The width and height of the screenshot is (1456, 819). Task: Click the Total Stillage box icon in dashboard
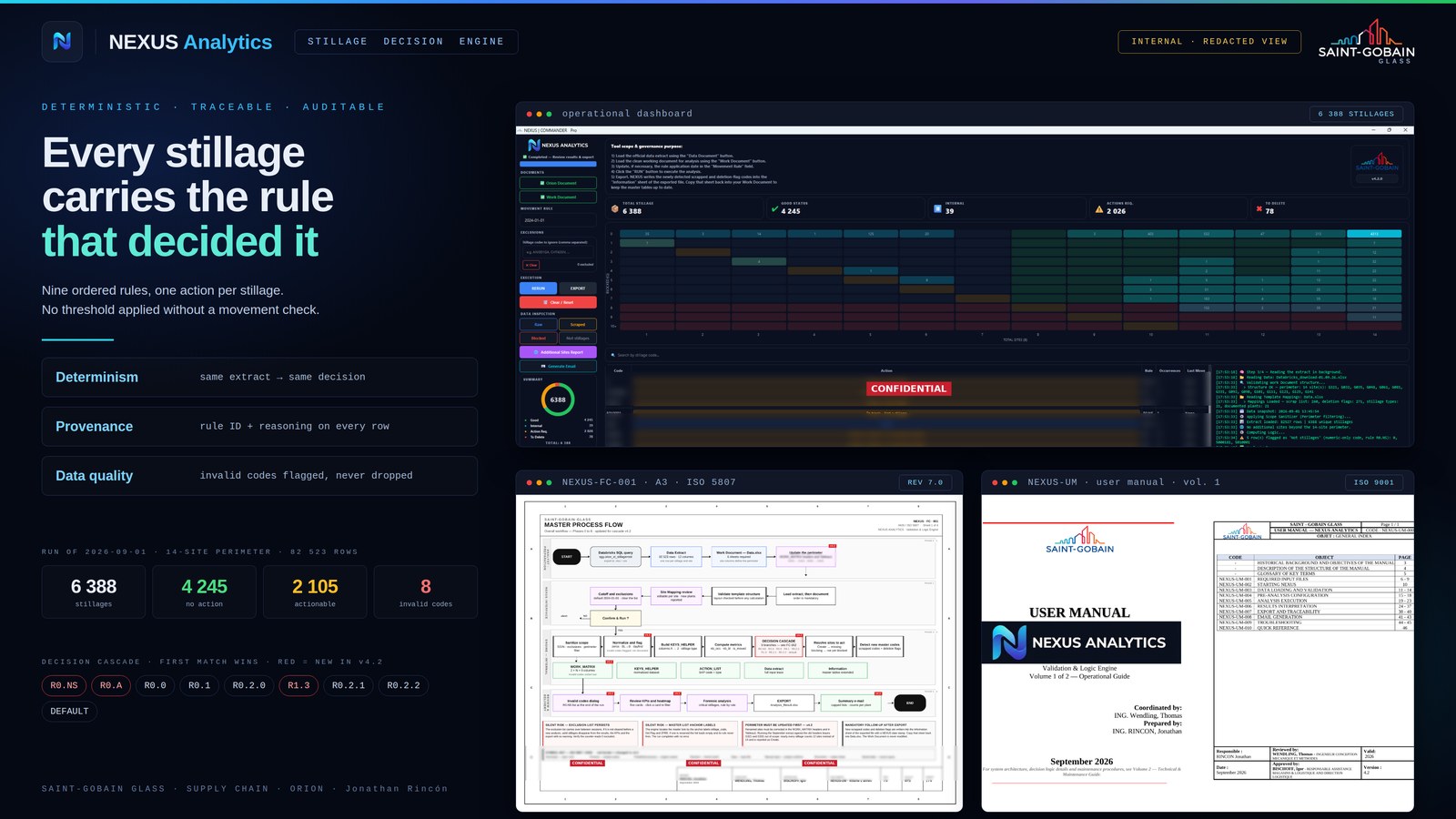coord(615,208)
